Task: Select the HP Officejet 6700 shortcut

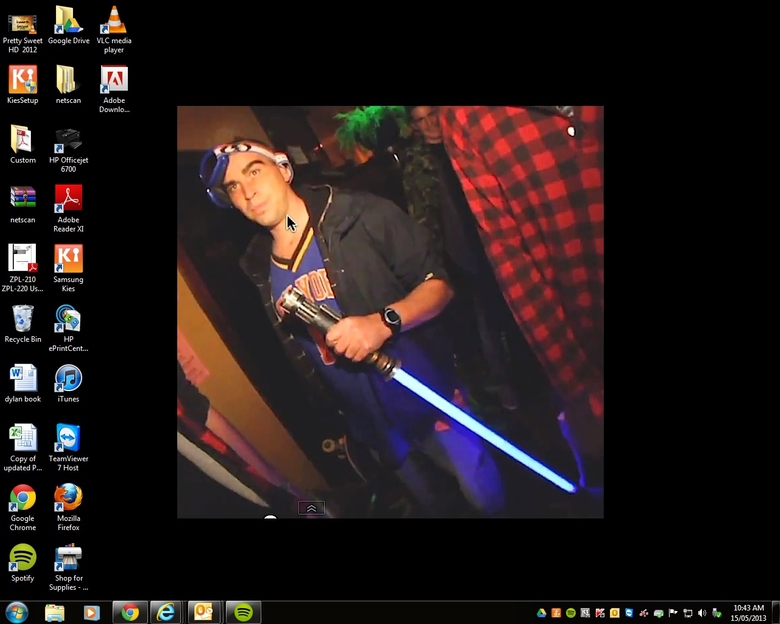Action: pyautogui.click(x=68, y=149)
